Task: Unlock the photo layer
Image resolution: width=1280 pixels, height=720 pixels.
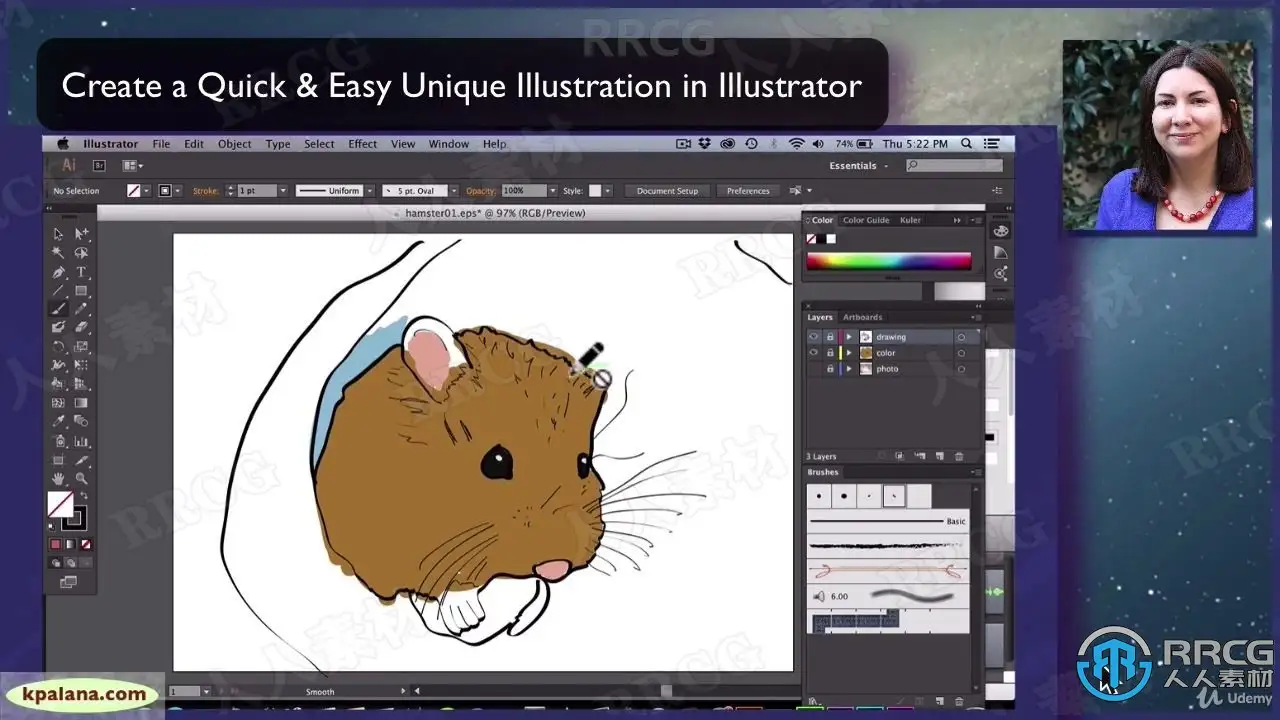Action: click(830, 369)
